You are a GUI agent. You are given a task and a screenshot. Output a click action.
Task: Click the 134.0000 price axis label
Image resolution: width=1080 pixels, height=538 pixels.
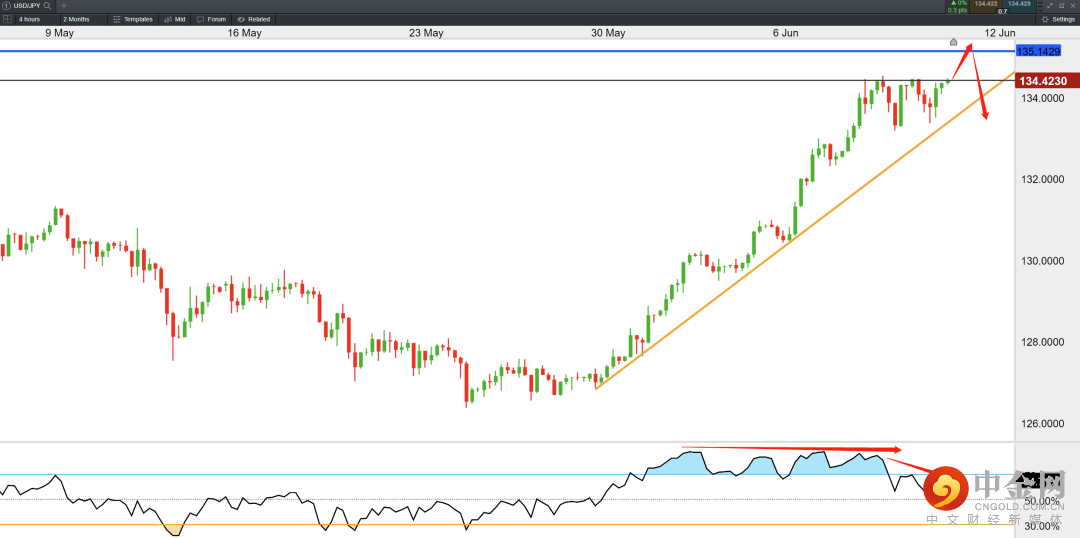click(1041, 99)
